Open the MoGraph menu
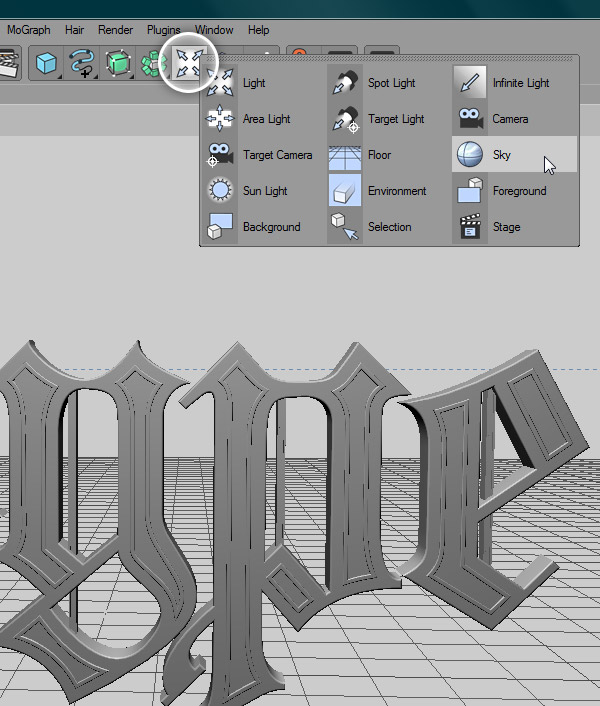Screen dimensions: 600x706 29,30
